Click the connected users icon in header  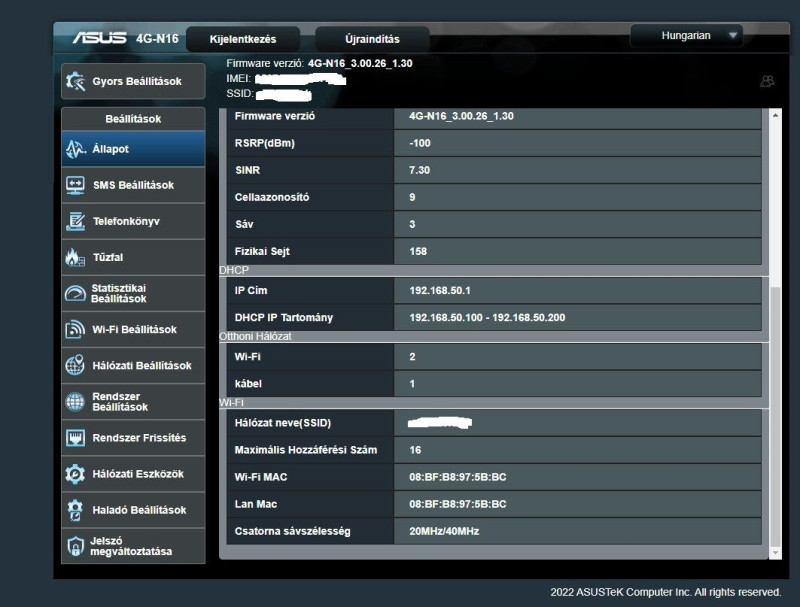[767, 81]
